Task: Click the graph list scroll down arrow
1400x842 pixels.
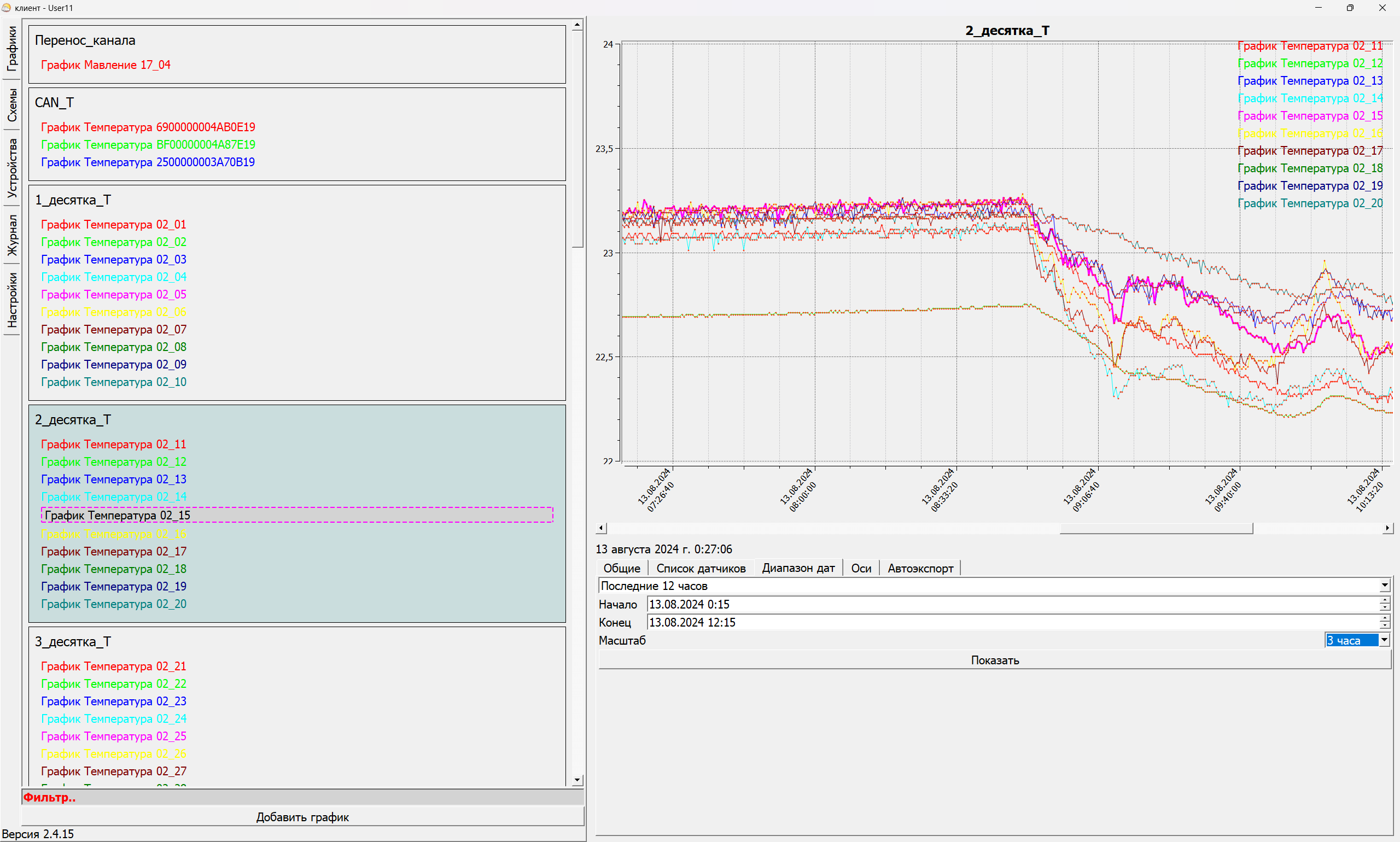Action: point(577,780)
